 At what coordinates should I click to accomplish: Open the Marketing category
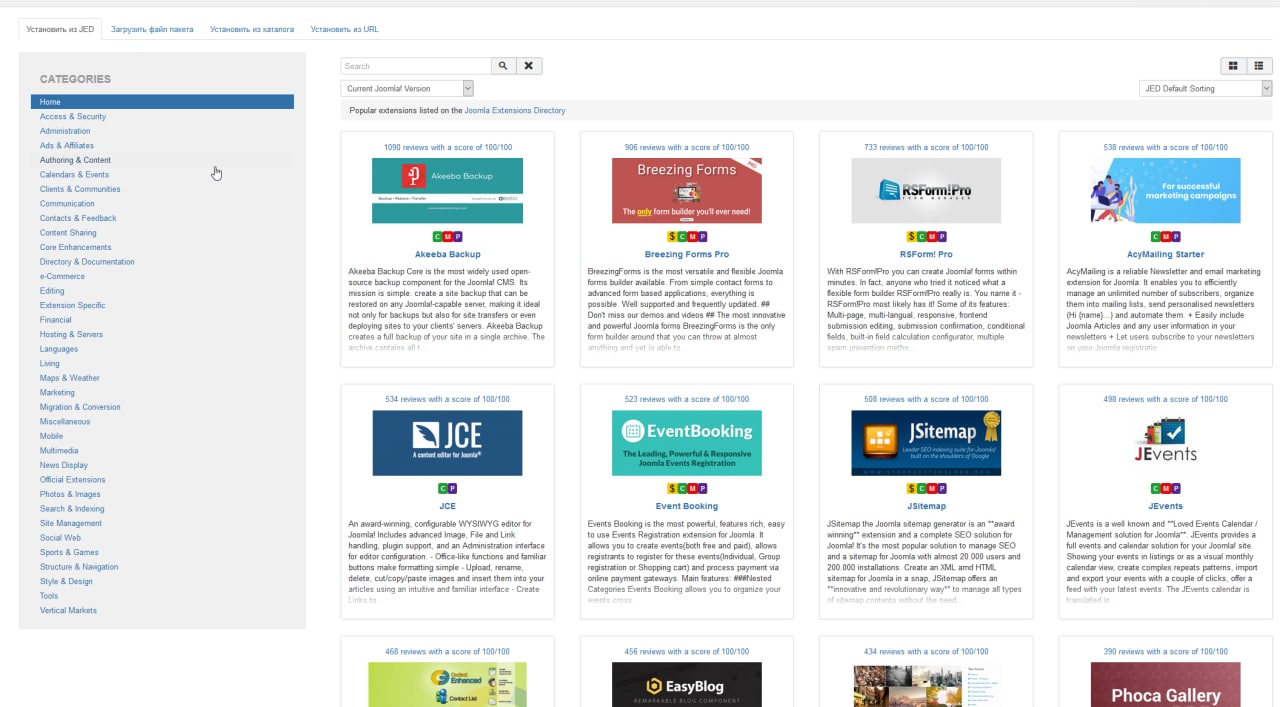point(57,393)
